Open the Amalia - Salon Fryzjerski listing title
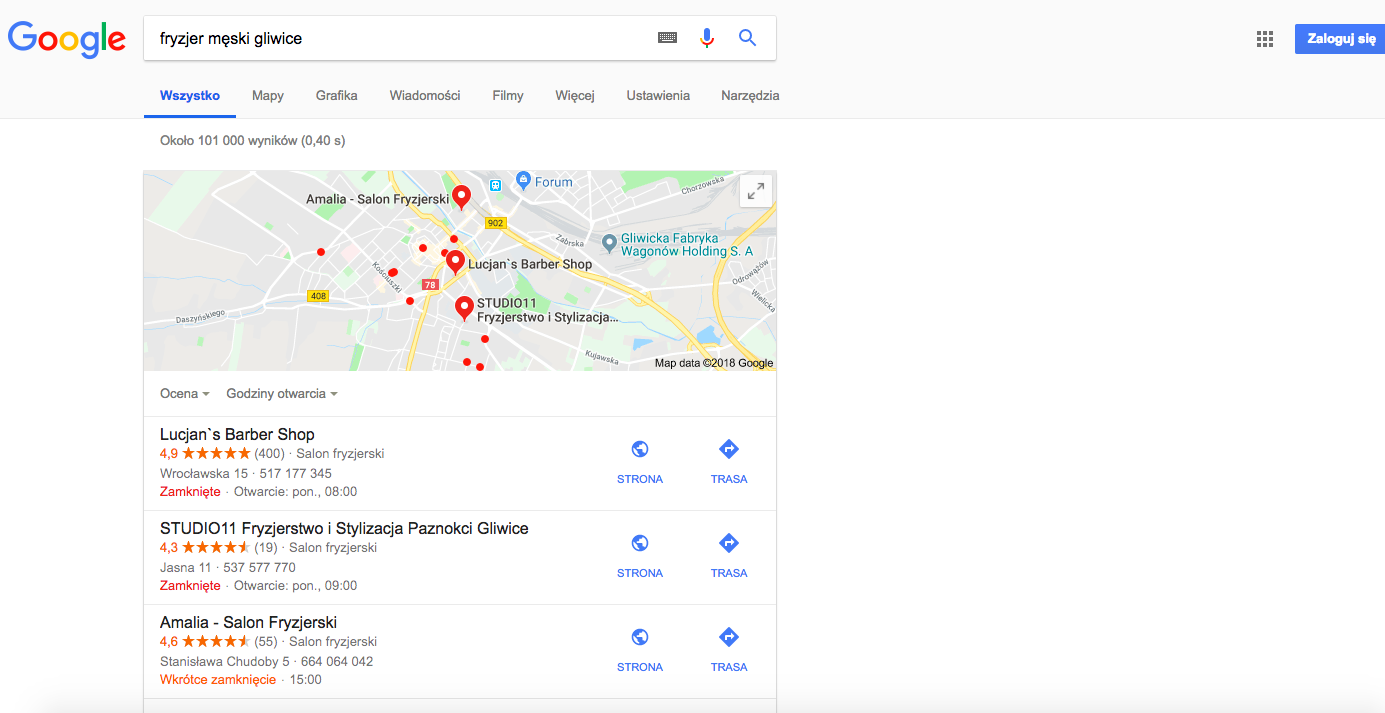The image size is (1385, 713). click(x=248, y=622)
